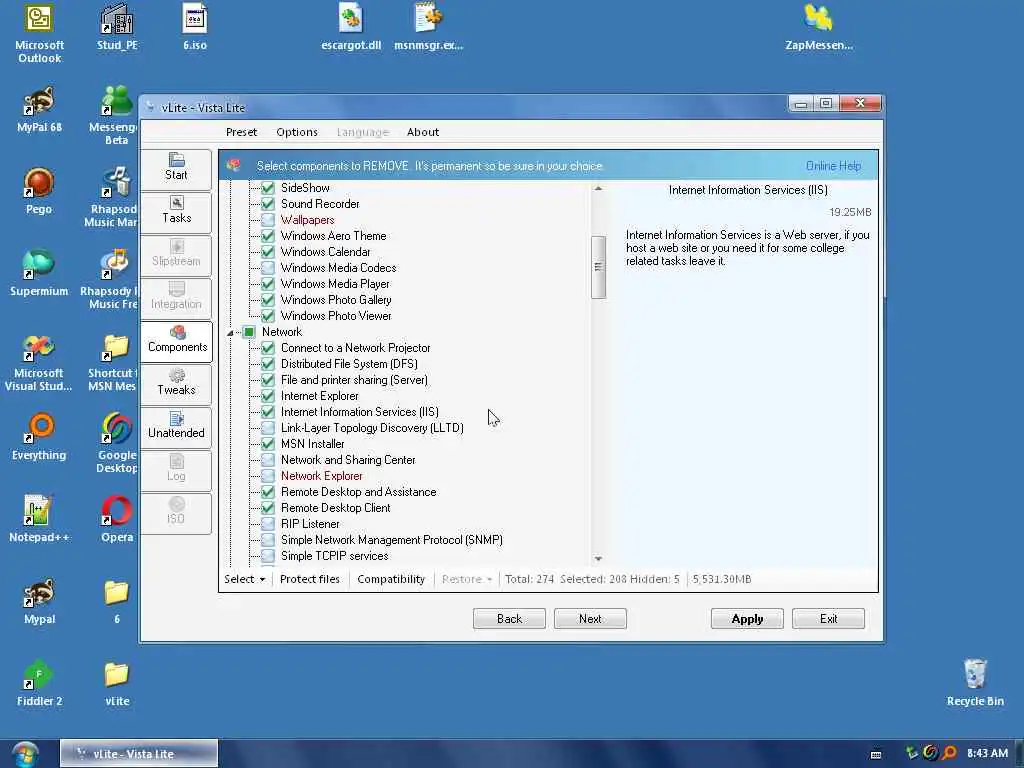Viewport: 1024px width, 768px height.
Task: Uncheck the MSN Installer checkbox
Action: point(268,444)
